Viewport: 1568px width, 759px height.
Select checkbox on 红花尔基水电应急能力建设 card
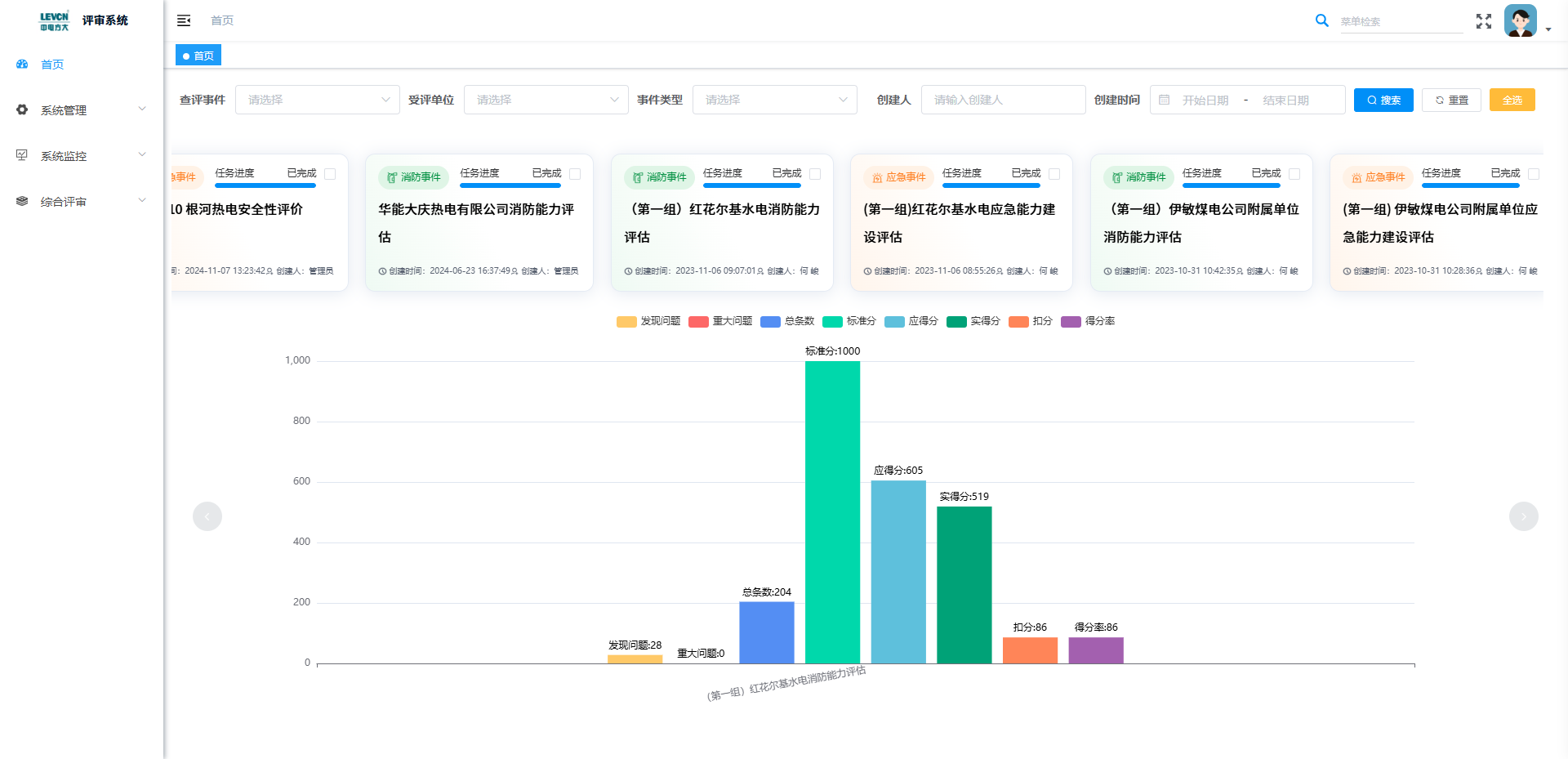point(1054,174)
